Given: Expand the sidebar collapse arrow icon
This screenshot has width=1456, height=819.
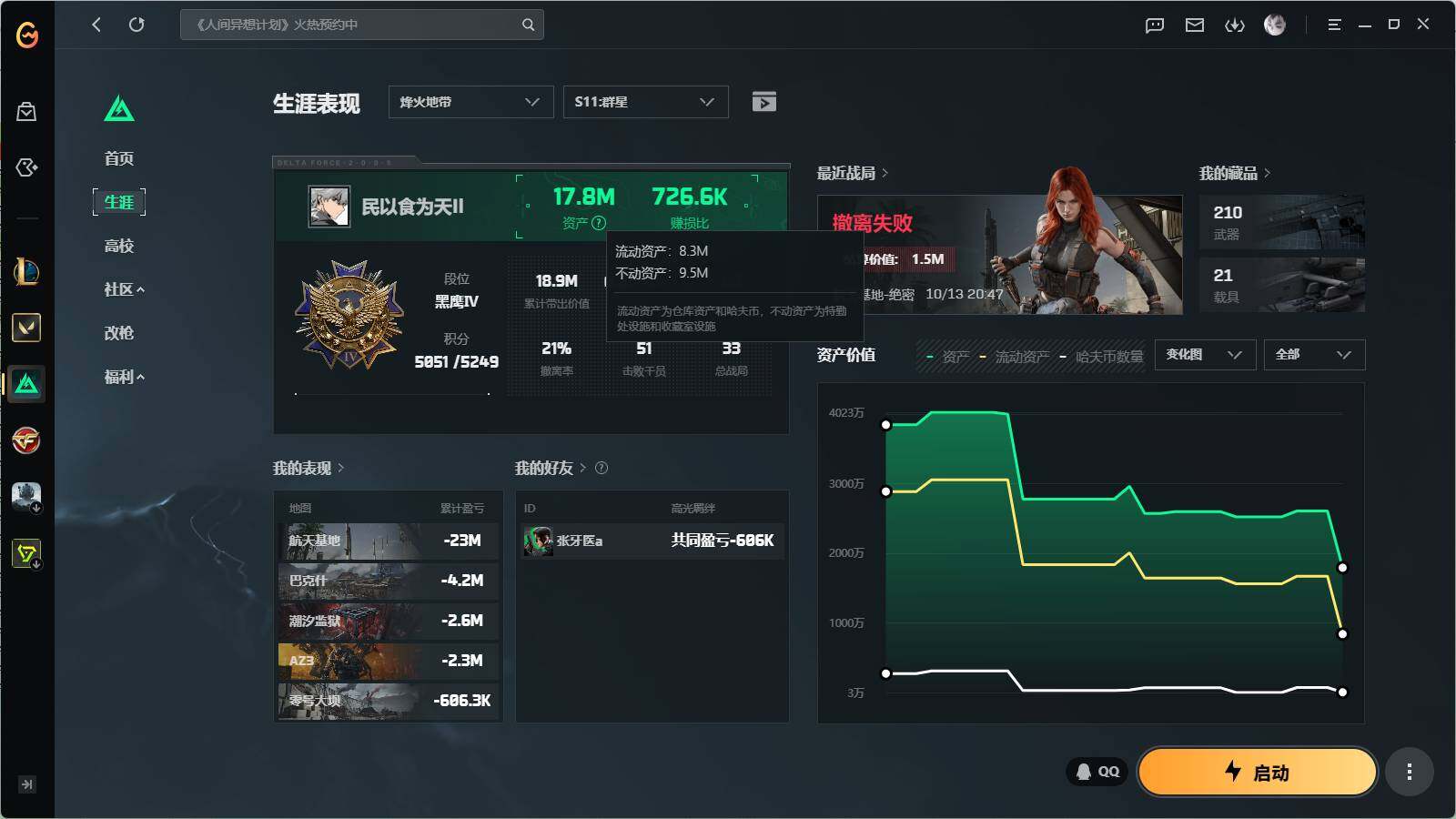Looking at the screenshot, I should coord(27,784).
